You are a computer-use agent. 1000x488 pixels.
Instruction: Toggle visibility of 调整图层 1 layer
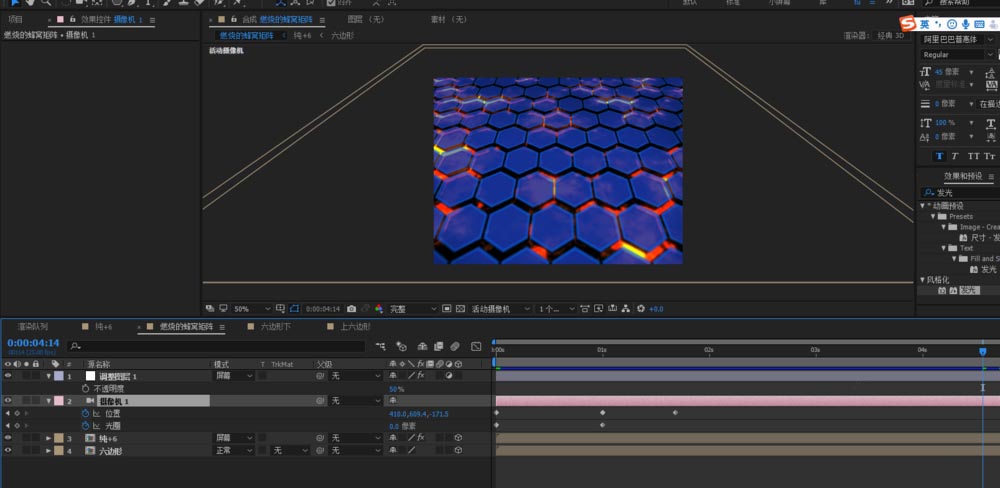pos(8,376)
